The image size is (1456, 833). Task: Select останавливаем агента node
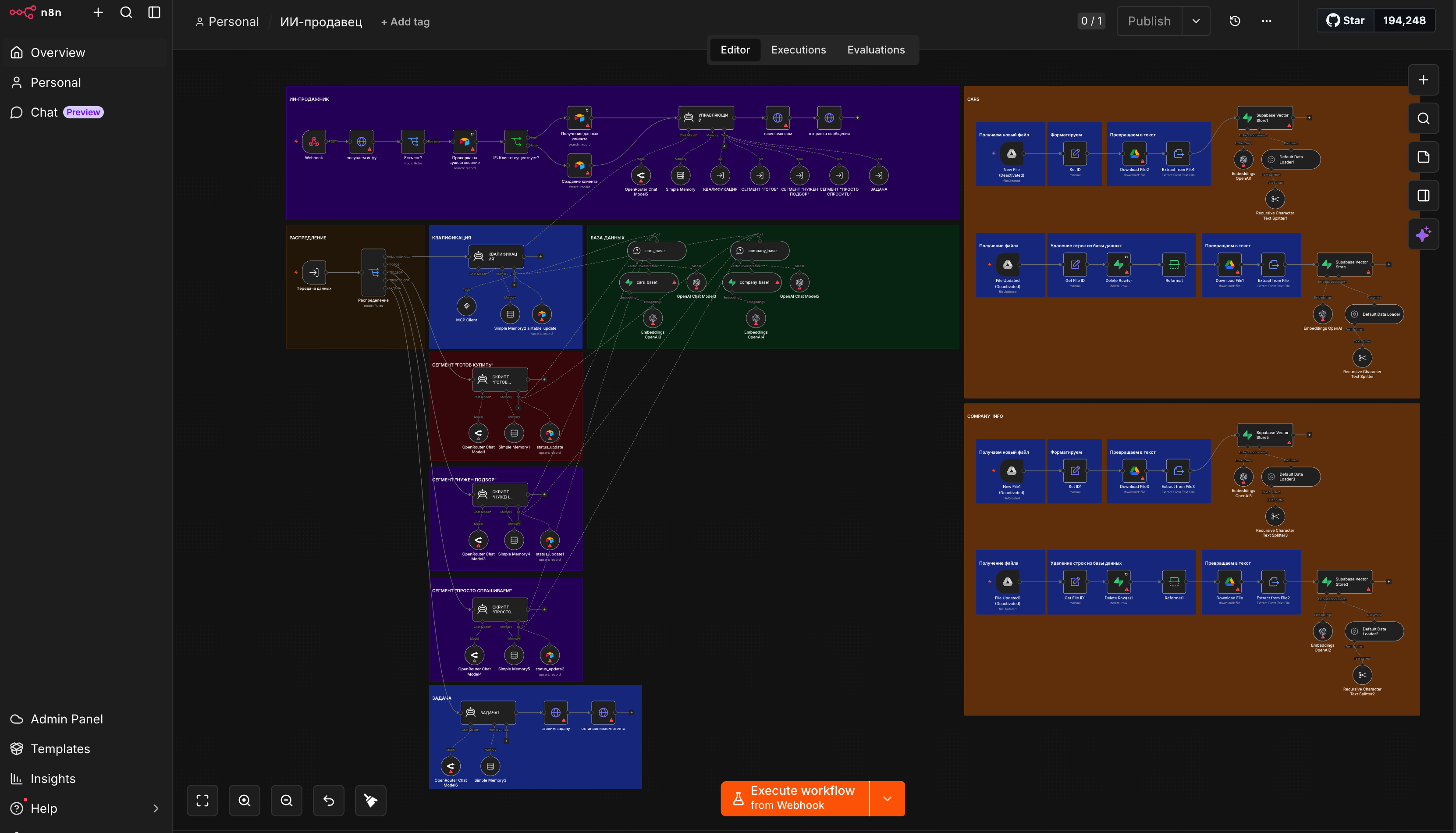coord(604,713)
